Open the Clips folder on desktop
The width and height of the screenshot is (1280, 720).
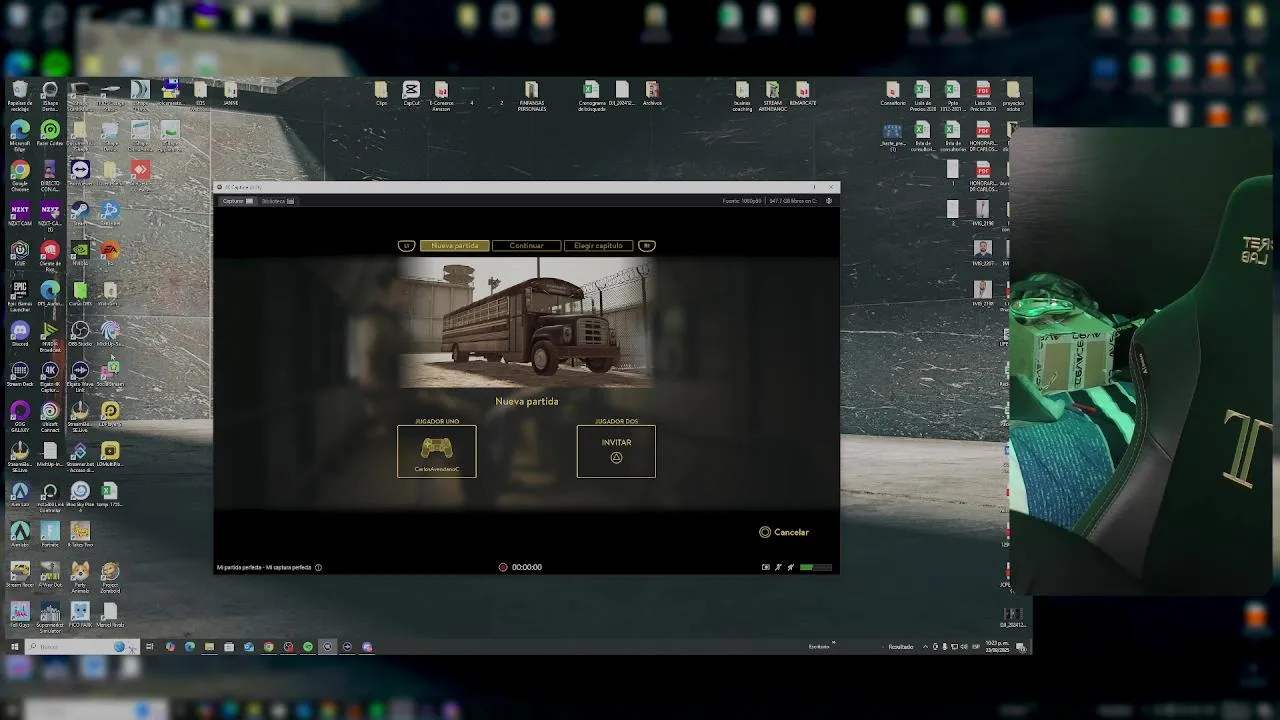[x=381, y=95]
